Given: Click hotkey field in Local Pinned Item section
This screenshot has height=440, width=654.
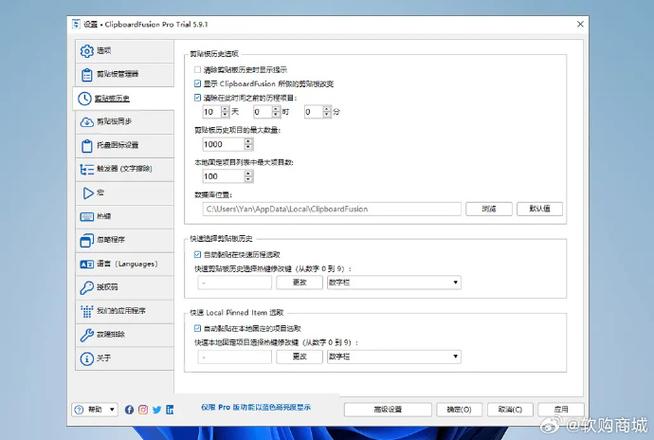Looking at the screenshot, I should [x=235, y=357].
